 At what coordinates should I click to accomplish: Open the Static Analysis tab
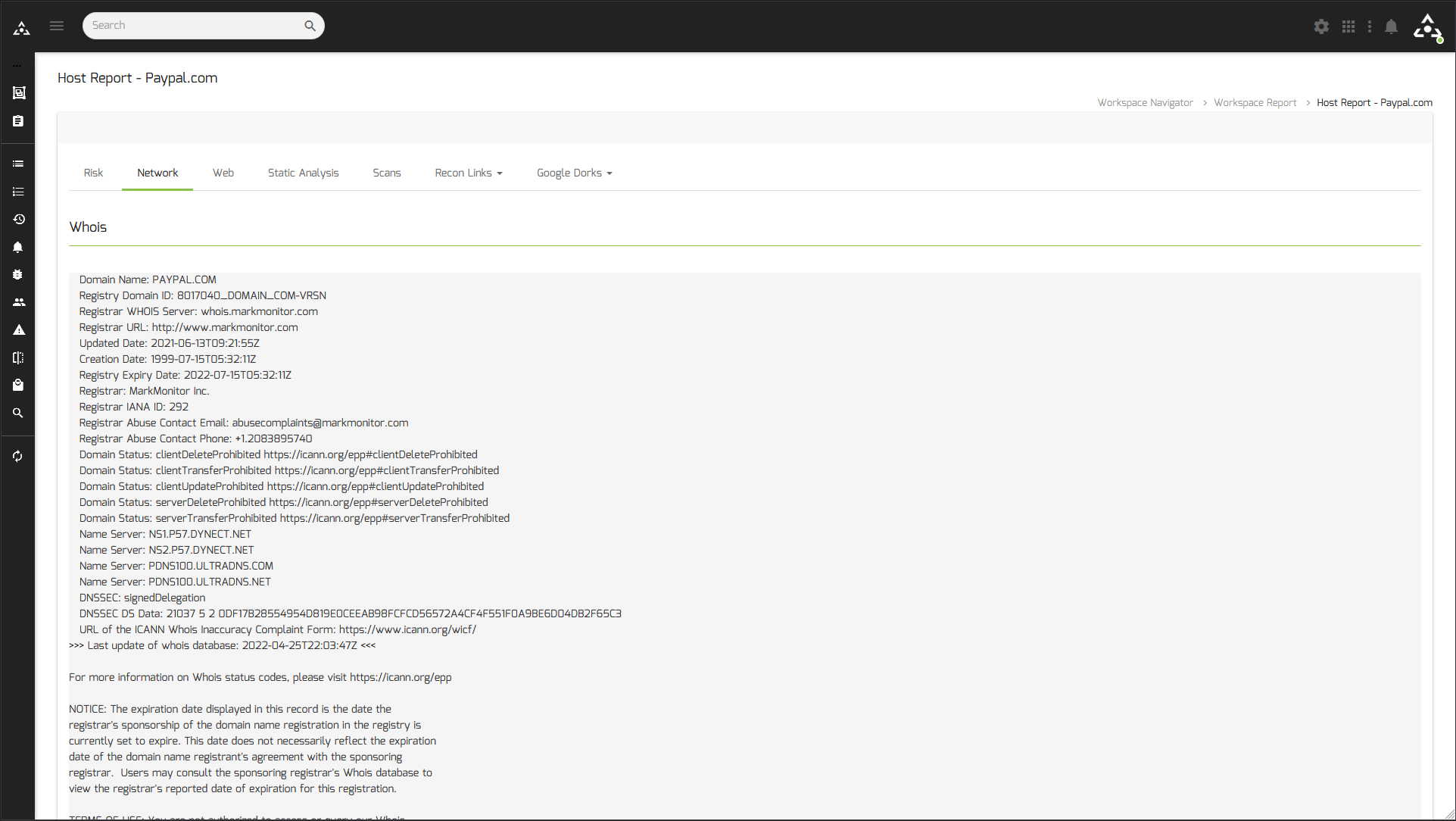304,173
